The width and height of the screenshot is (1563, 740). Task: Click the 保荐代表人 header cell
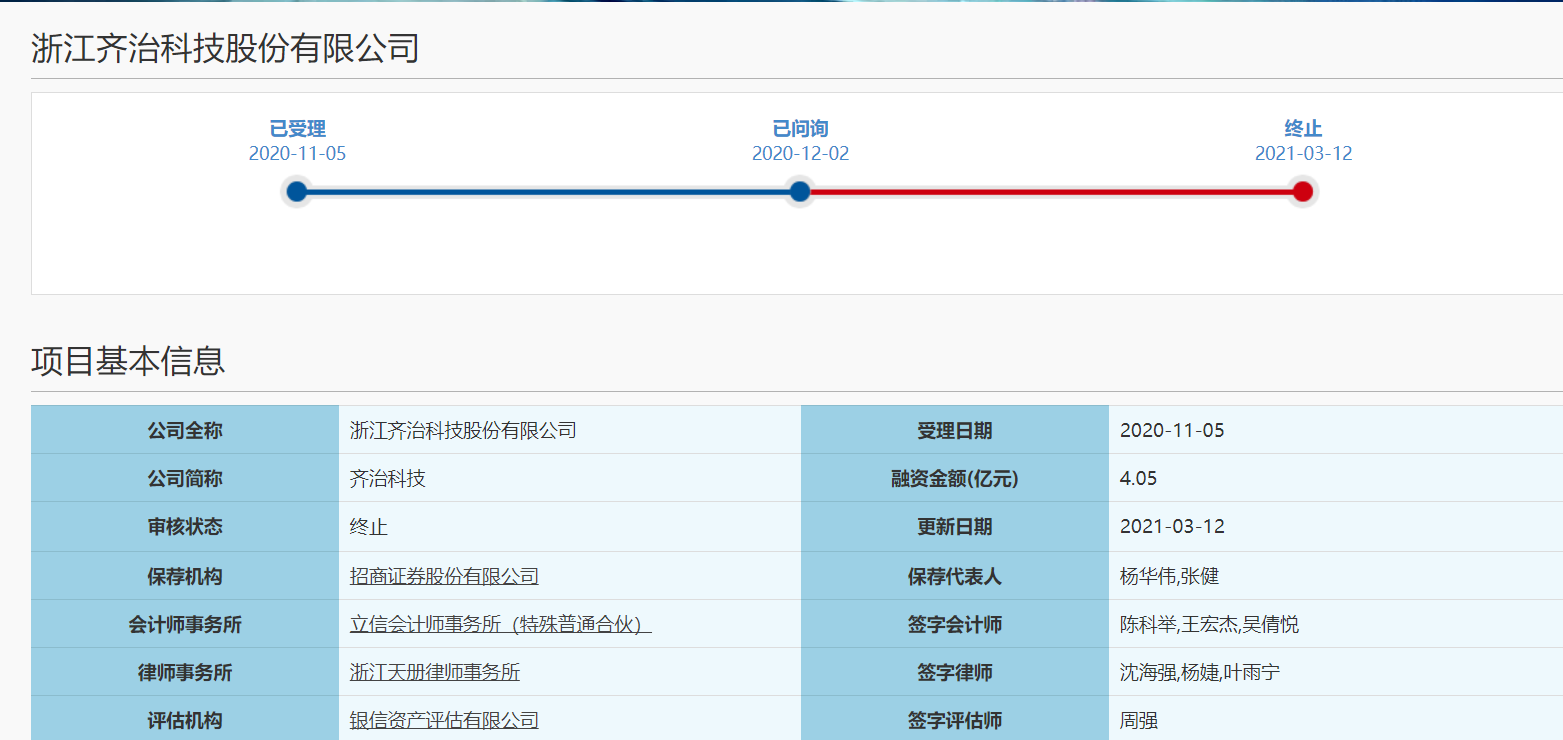pyautogui.click(x=955, y=576)
